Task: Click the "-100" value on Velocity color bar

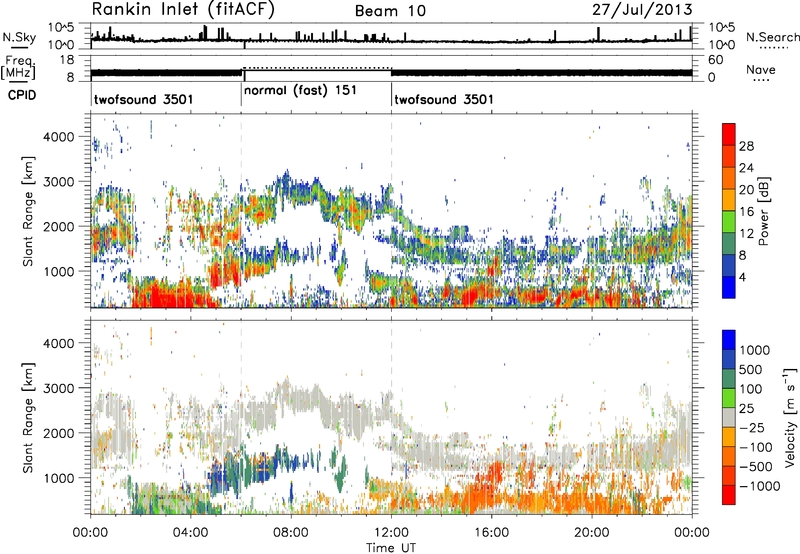Action: 755,447
